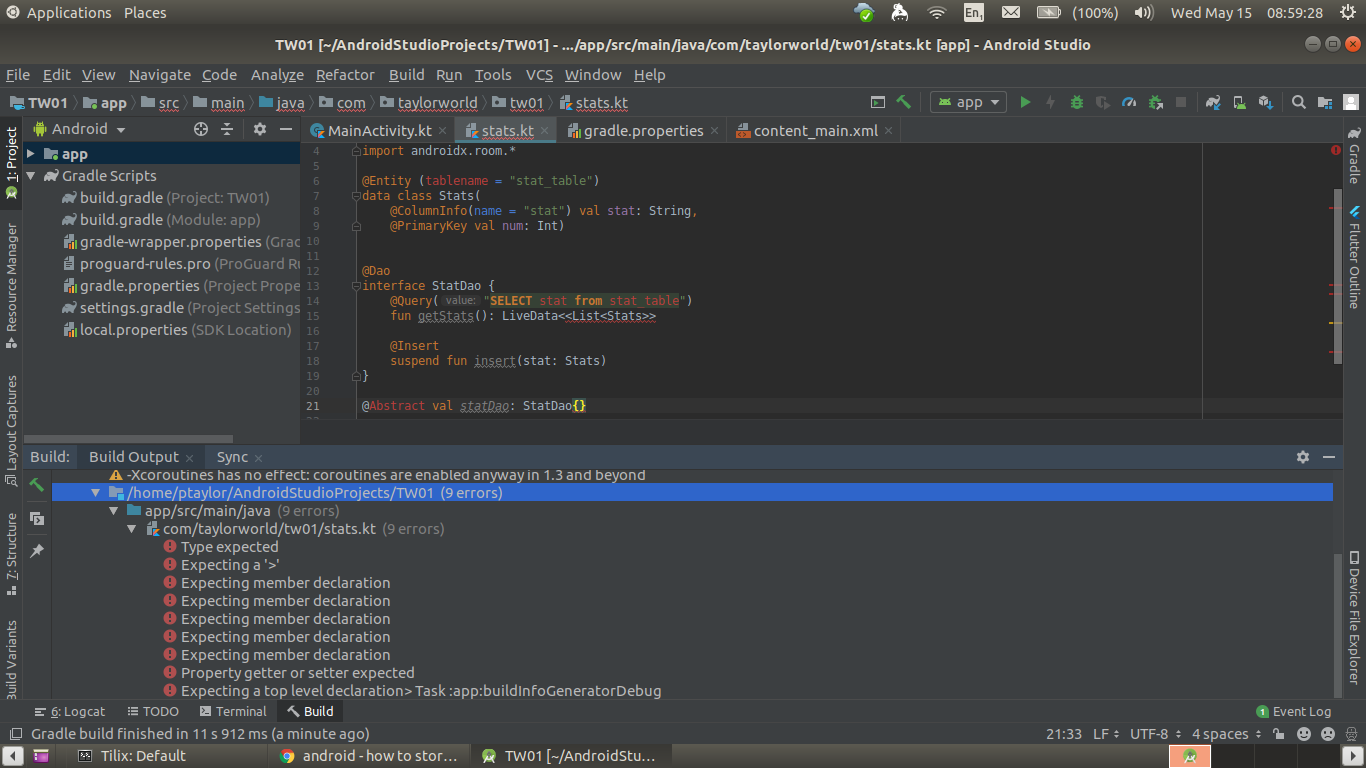The width and height of the screenshot is (1366, 768).
Task: Open the Terminal tool window button
Action: pyautogui.click(x=233, y=712)
